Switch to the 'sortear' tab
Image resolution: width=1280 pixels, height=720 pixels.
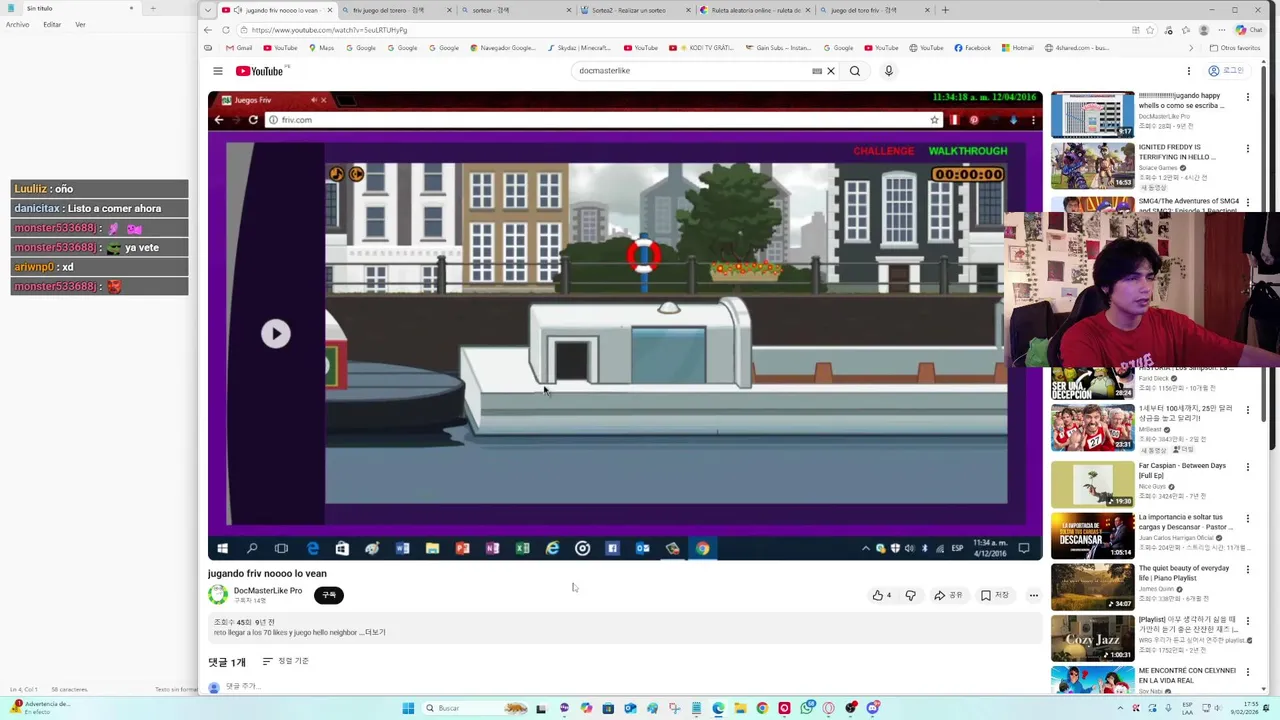click(516, 10)
